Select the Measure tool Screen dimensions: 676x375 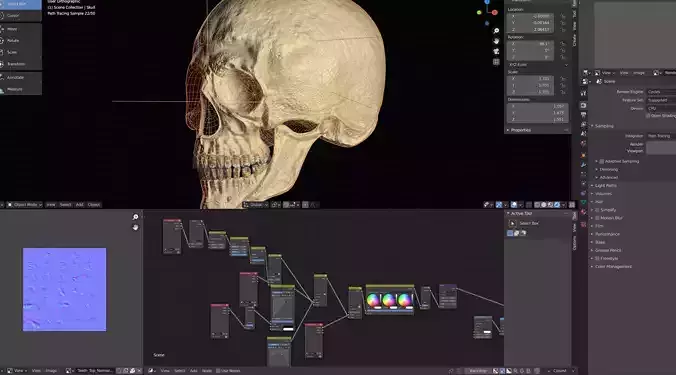(x=20, y=89)
